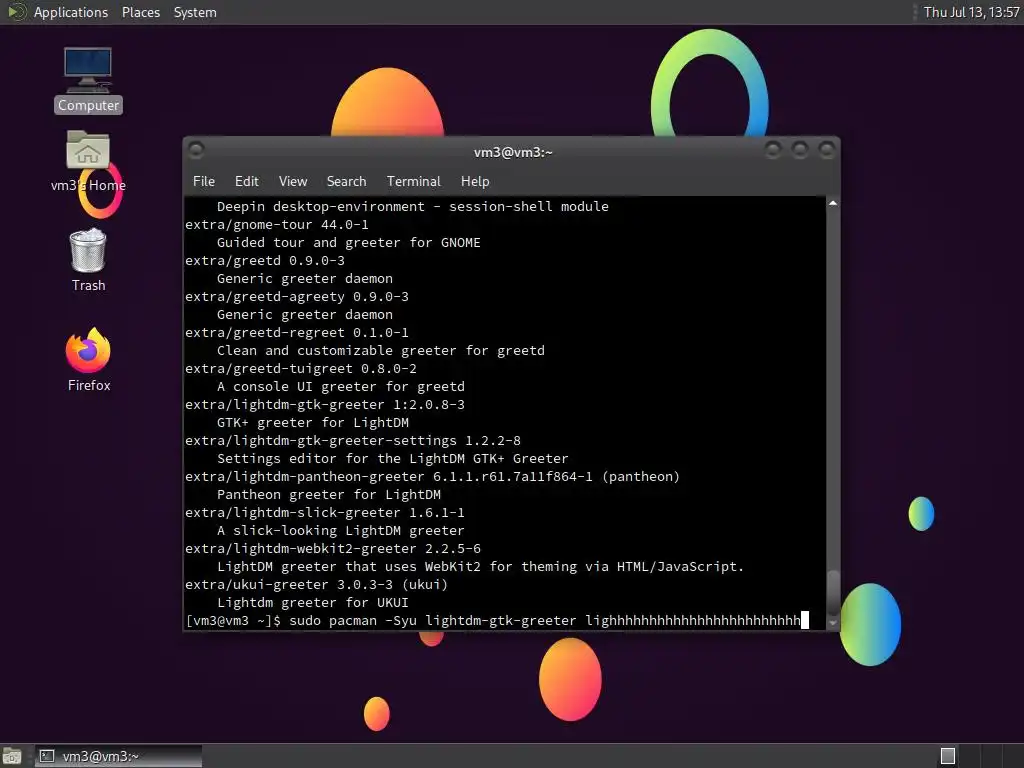Viewport: 1024px width, 768px height.
Task: Click the line 'extra/greetd-agreety 0.9.0-3'
Action: point(296,296)
